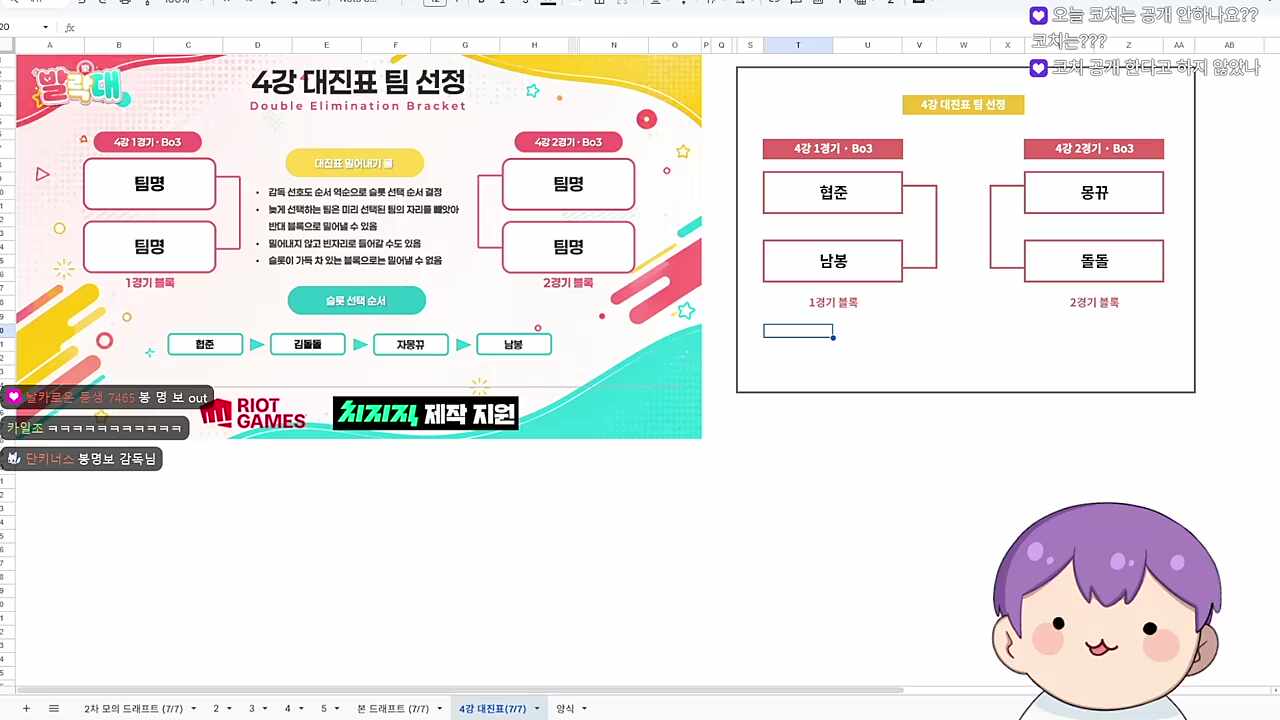Select column D header
1280x720 pixels.
click(x=257, y=45)
